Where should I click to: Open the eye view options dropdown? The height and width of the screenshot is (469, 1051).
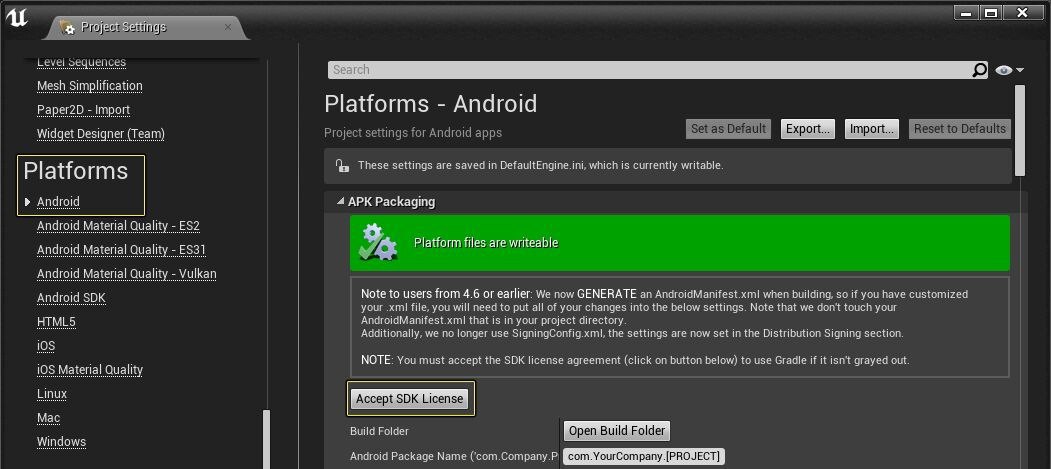coord(1009,70)
